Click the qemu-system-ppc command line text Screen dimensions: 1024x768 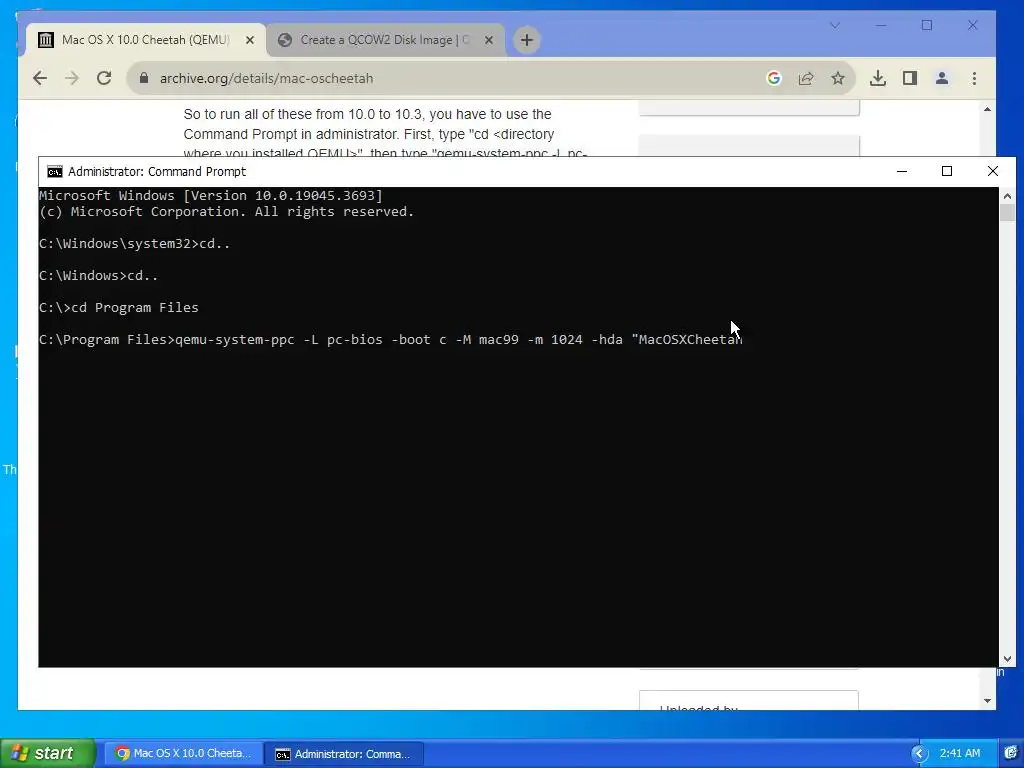[391, 340]
